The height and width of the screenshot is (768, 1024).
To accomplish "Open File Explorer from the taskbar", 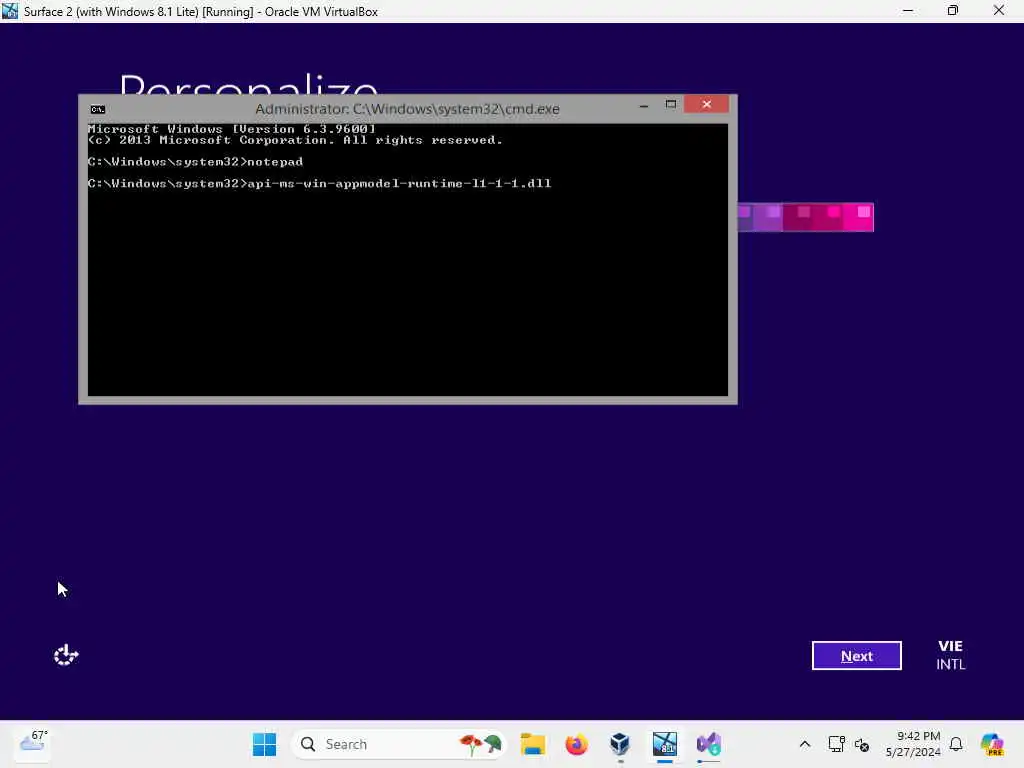I will tap(533, 744).
